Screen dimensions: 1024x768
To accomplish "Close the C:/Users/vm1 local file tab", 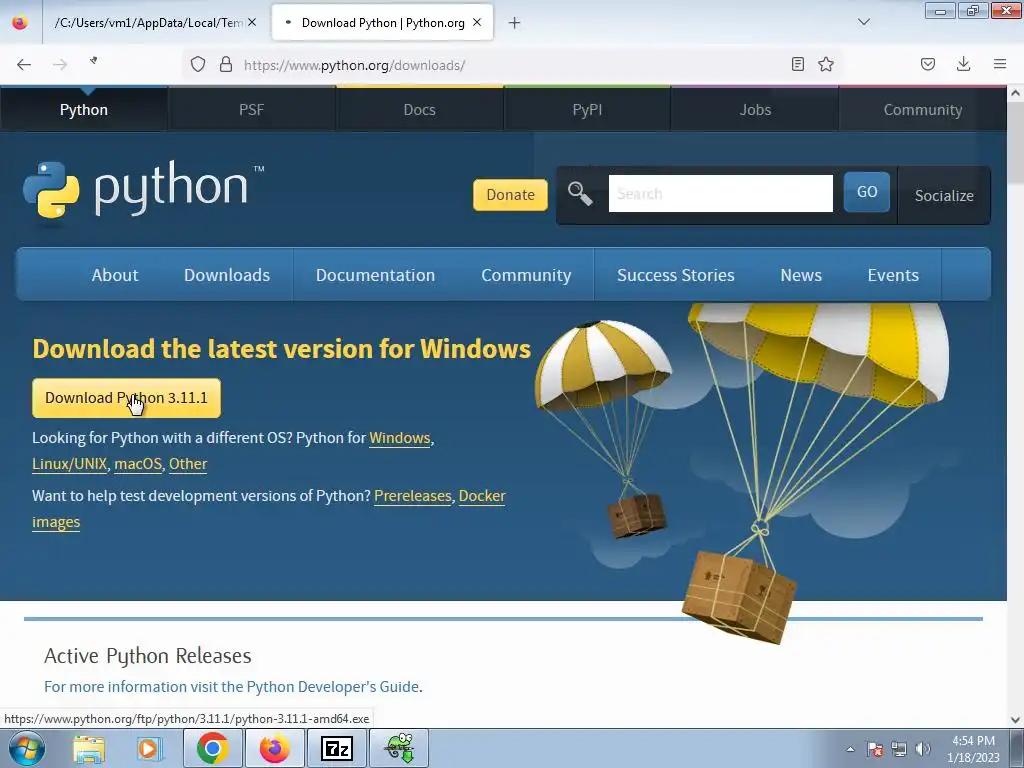I will click(252, 22).
